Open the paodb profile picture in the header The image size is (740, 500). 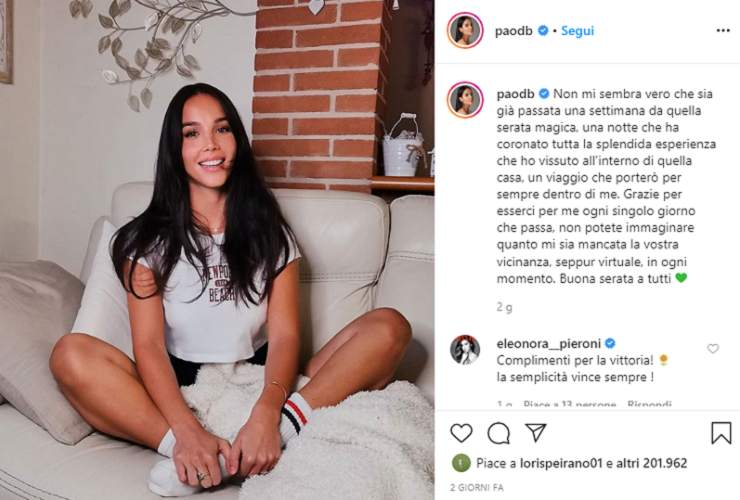pyautogui.click(x=465, y=30)
